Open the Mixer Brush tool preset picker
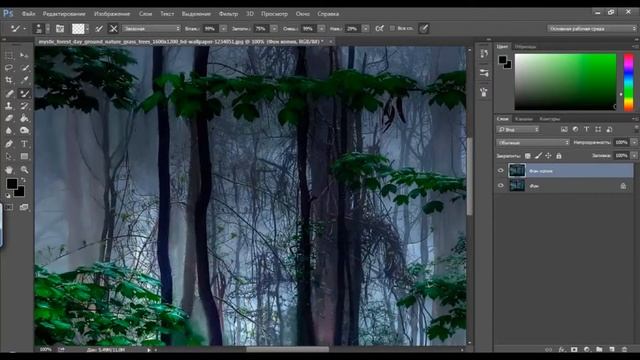Viewport: 640px width, 360px height. (18, 29)
